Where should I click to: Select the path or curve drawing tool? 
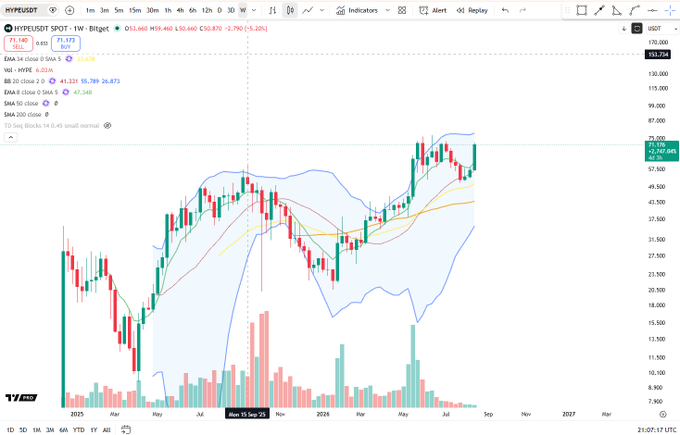tap(634, 10)
